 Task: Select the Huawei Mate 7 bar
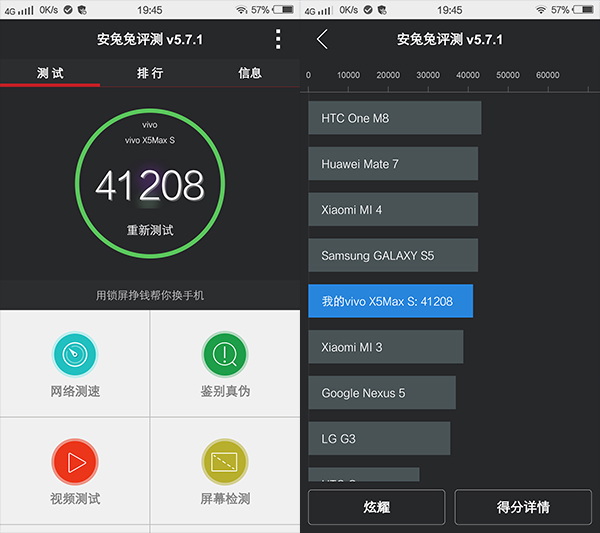point(393,163)
